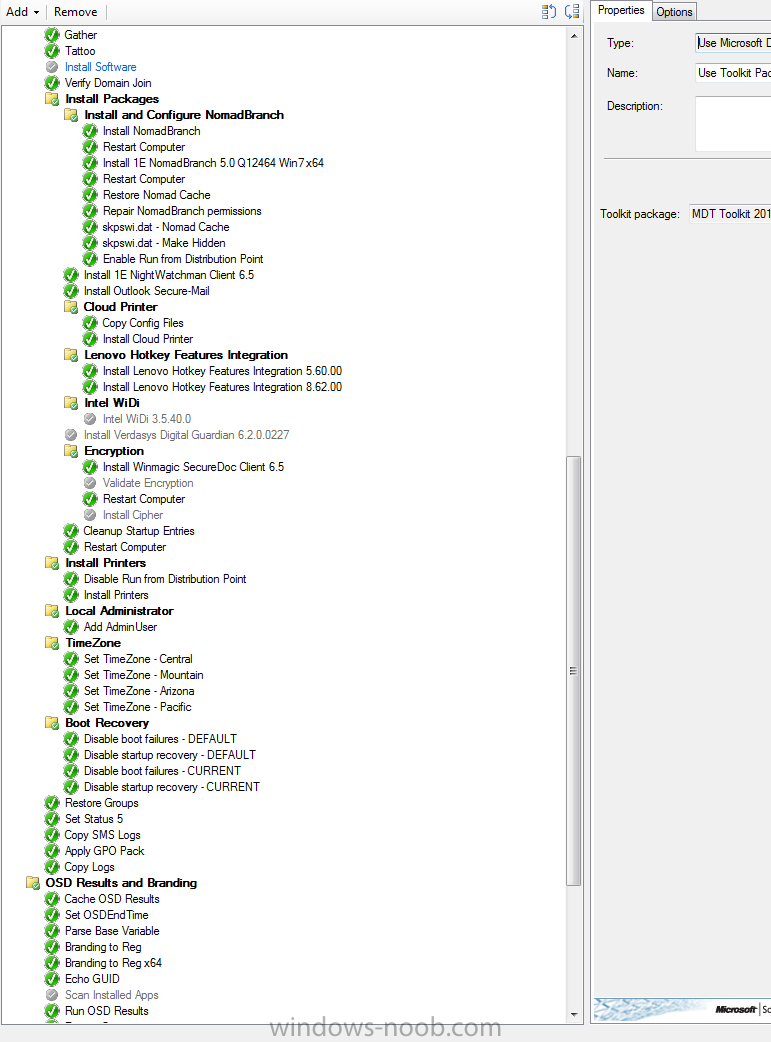Click the Install Packages folder icon
This screenshot has width=771, height=1042.
point(52,98)
